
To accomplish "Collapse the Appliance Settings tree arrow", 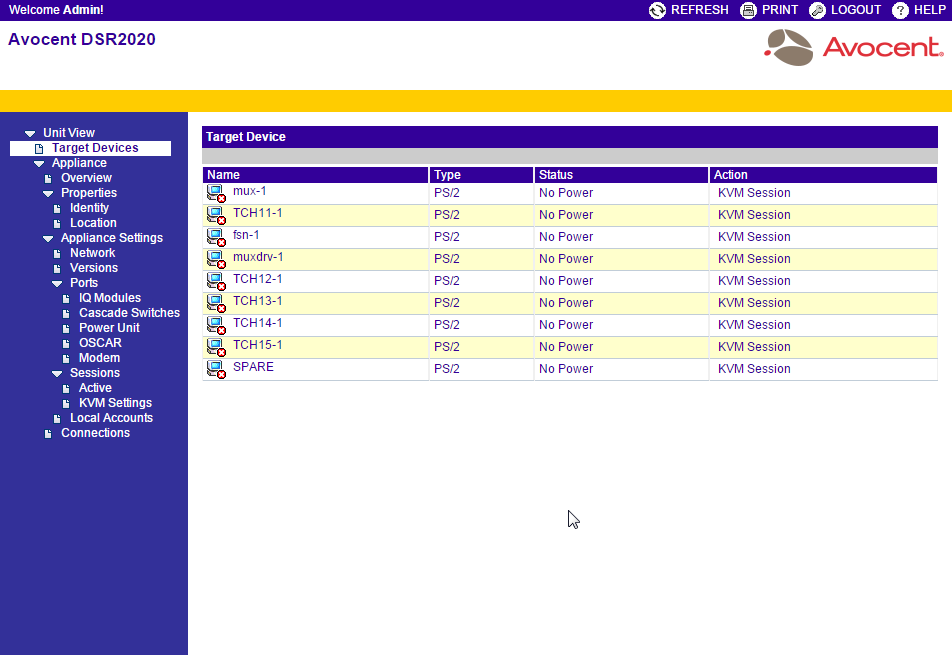I will [48, 239].
